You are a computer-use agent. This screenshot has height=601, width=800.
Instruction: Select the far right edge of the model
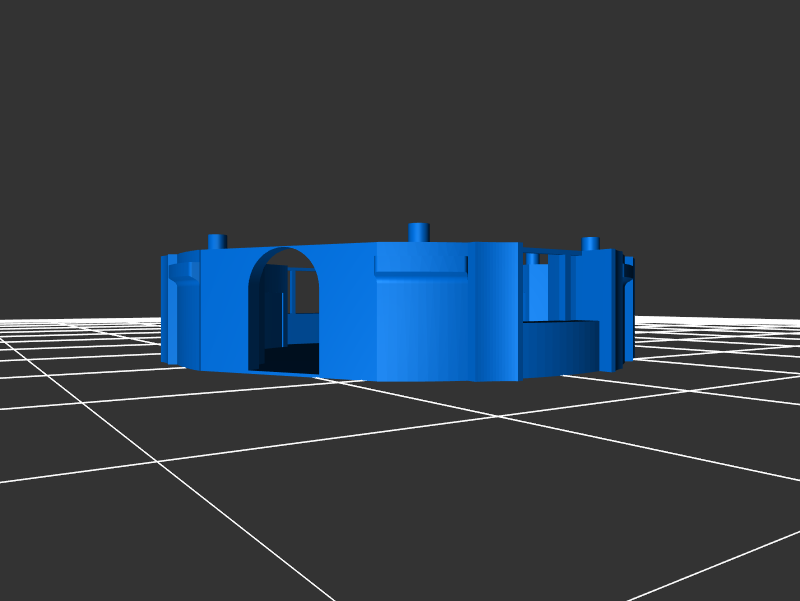coord(630,310)
